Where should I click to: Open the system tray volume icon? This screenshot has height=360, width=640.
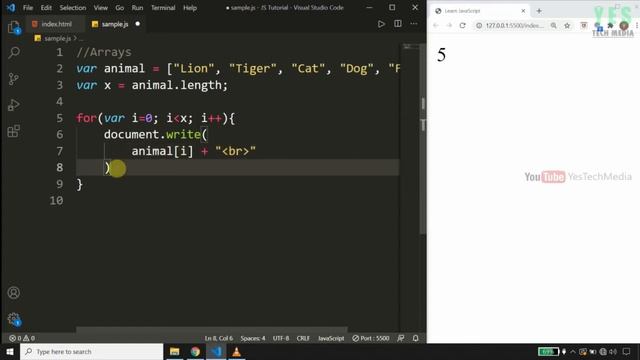click(613, 351)
